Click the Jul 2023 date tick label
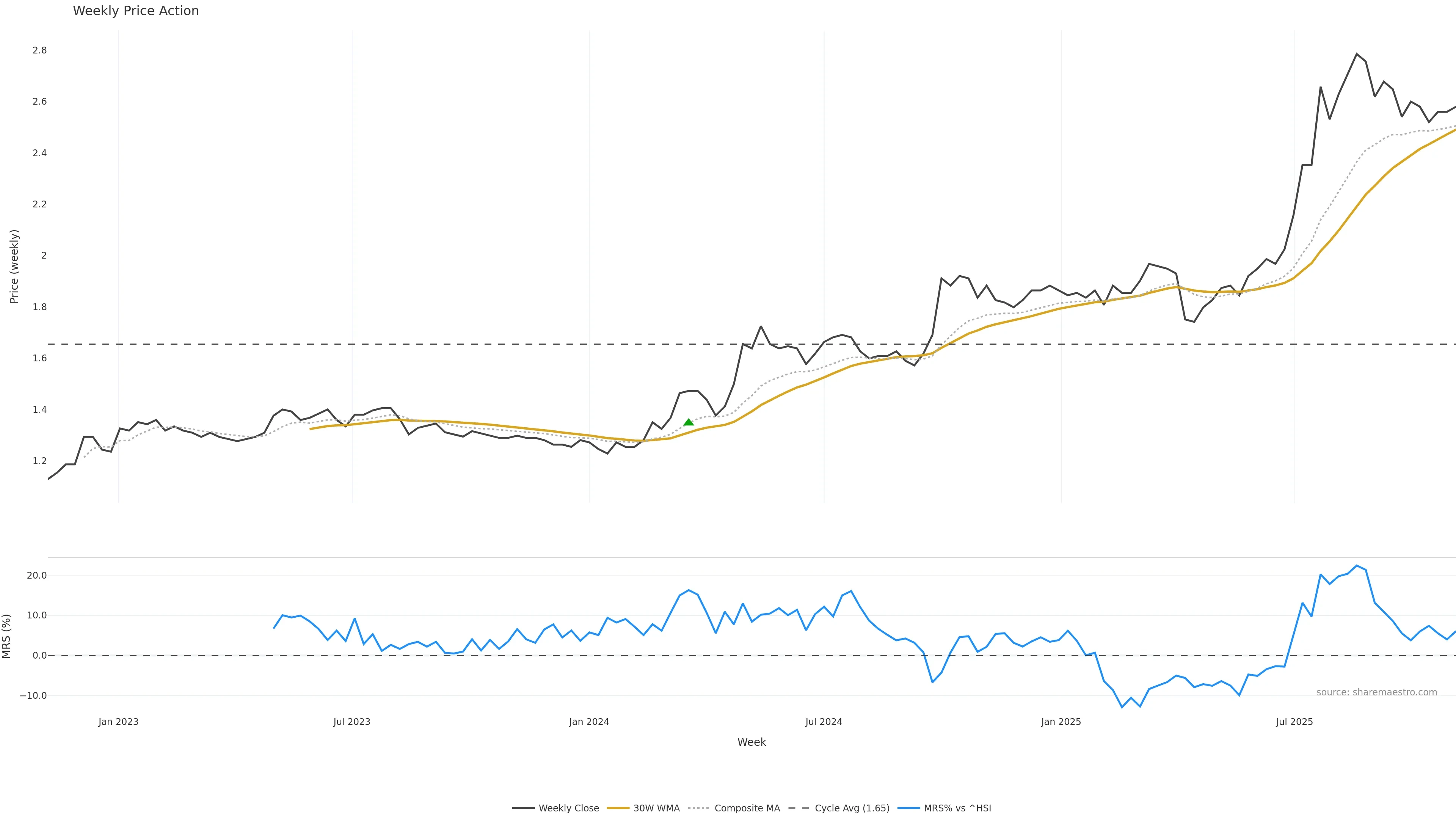1456x819 pixels. [x=351, y=722]
